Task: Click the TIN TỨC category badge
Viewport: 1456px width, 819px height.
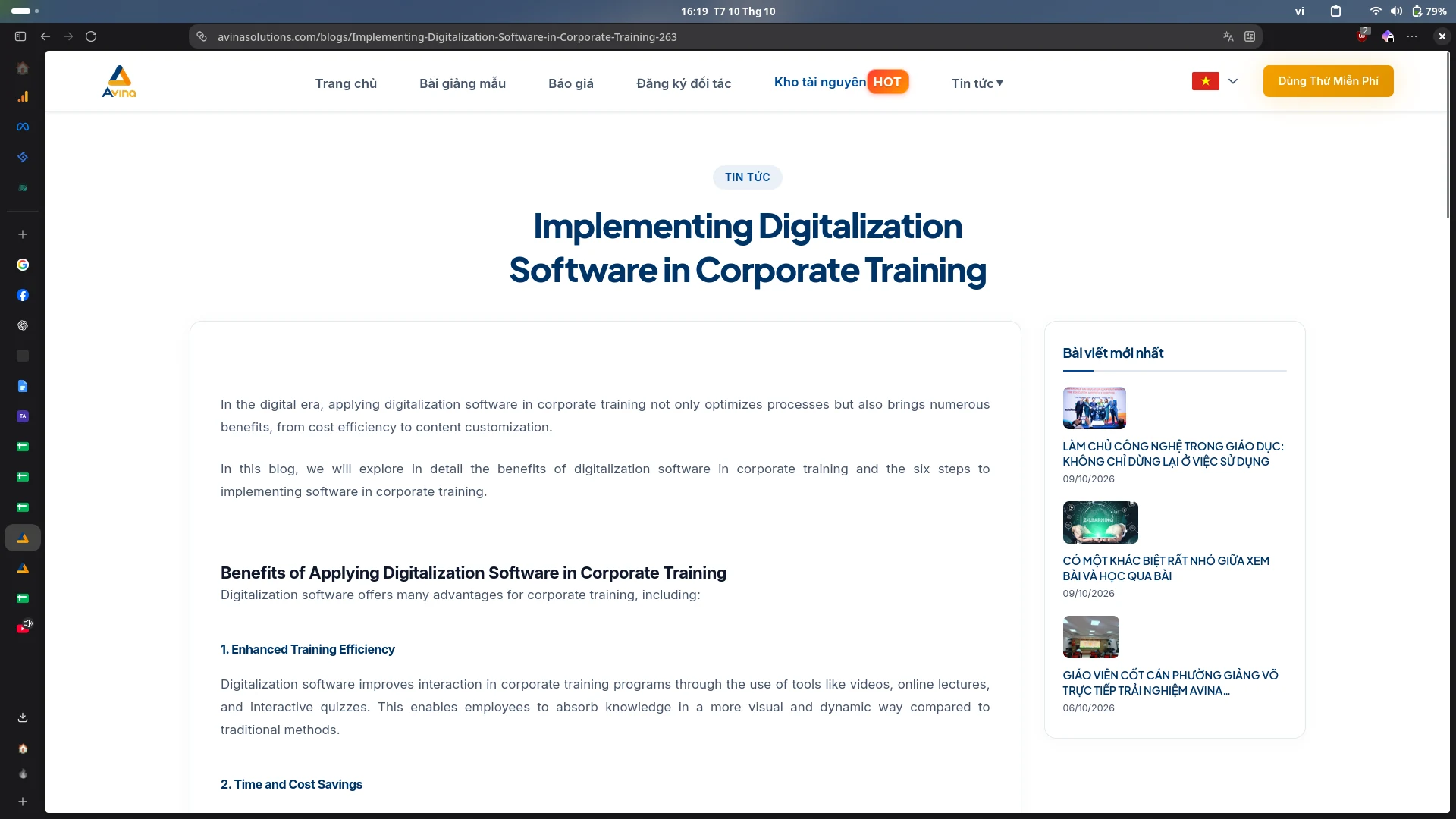Action: [x=747, y=177]
